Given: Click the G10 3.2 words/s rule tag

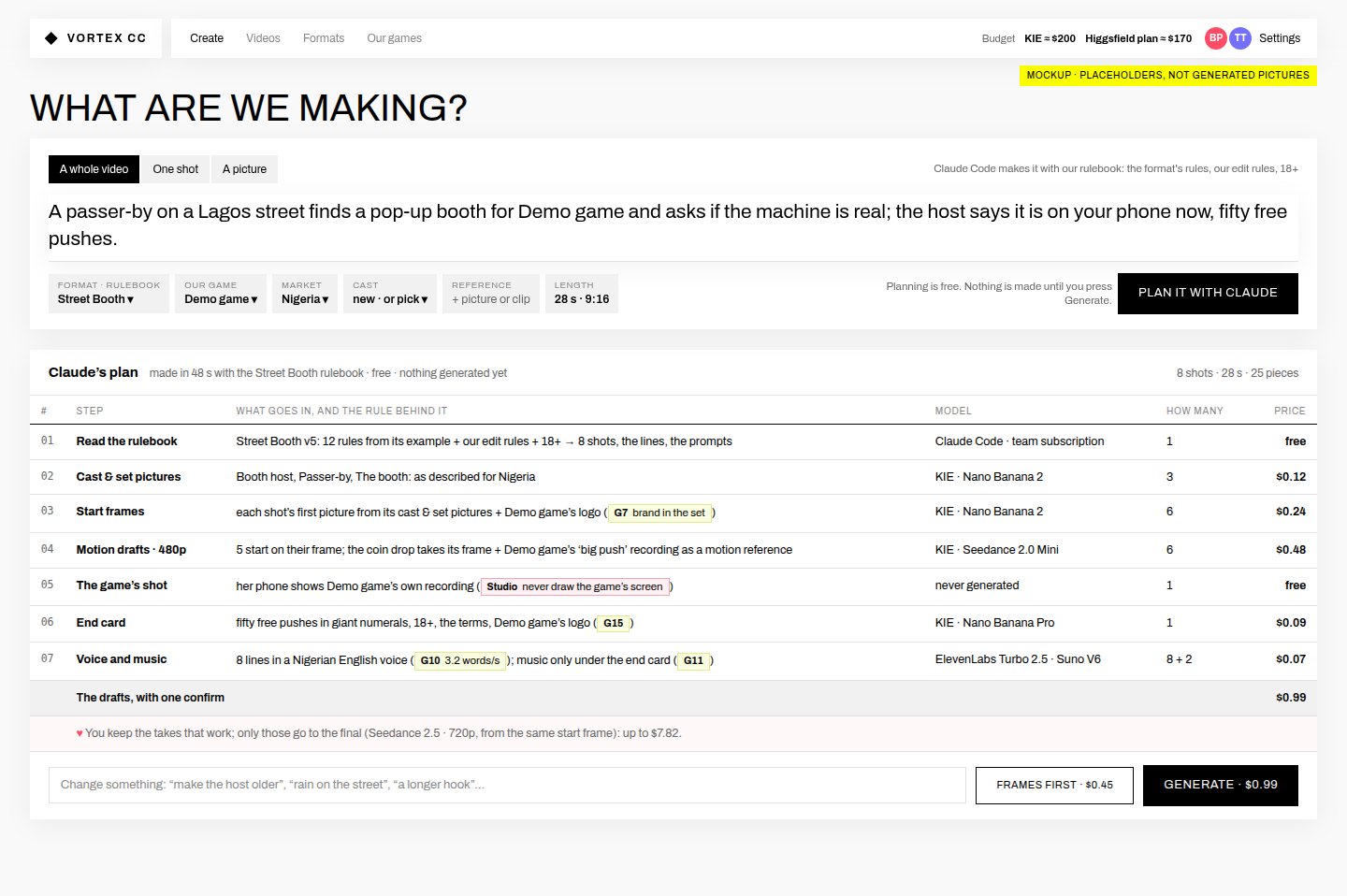Looking at the screenshot, I should click(x=460, y=660).
